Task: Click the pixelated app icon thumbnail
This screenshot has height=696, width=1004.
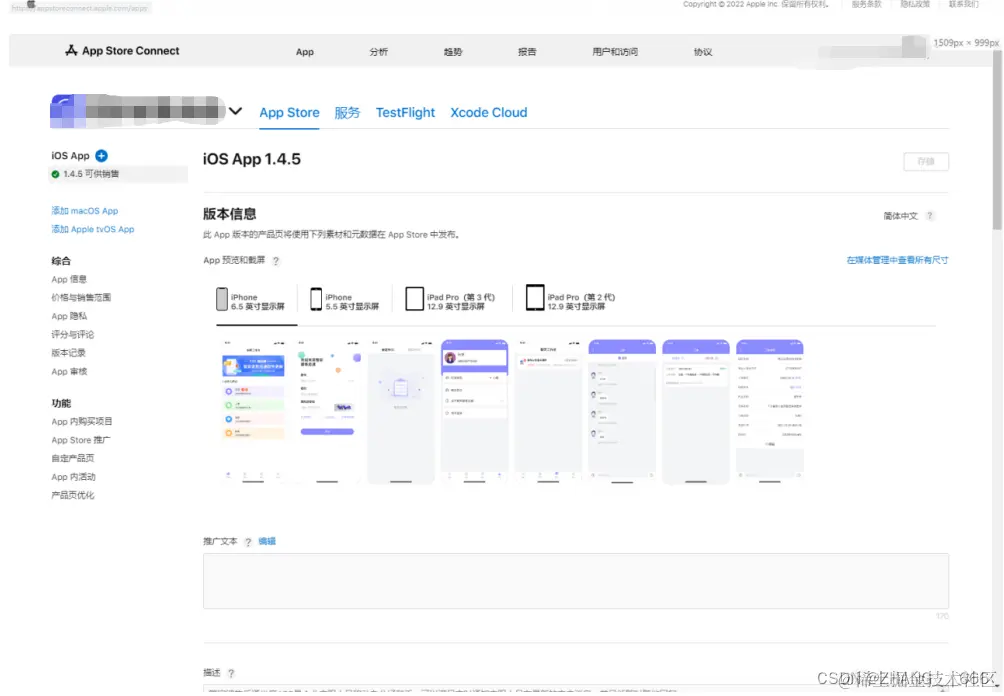Action: pos(67,111)
